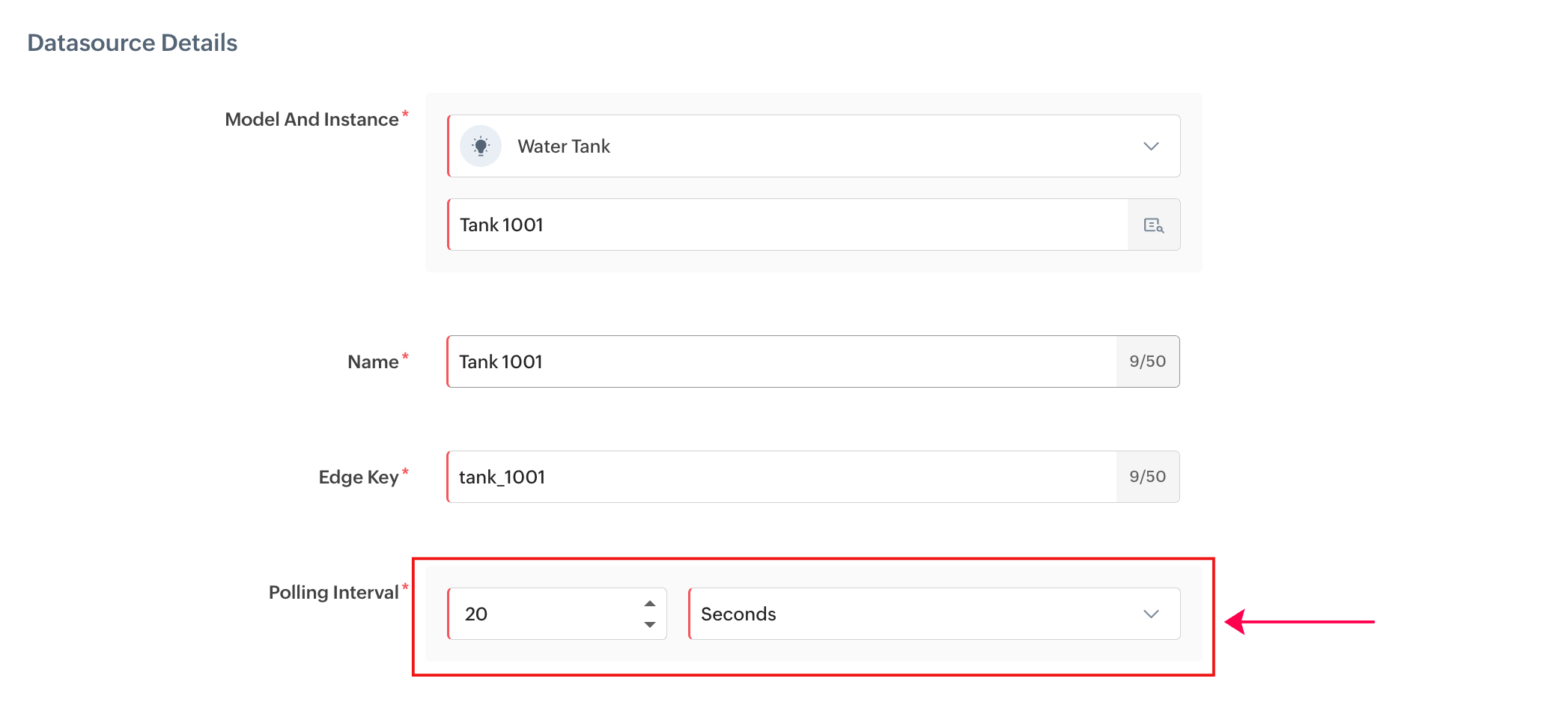Click the Name field 9/50 character counter

coord(1148,361)
